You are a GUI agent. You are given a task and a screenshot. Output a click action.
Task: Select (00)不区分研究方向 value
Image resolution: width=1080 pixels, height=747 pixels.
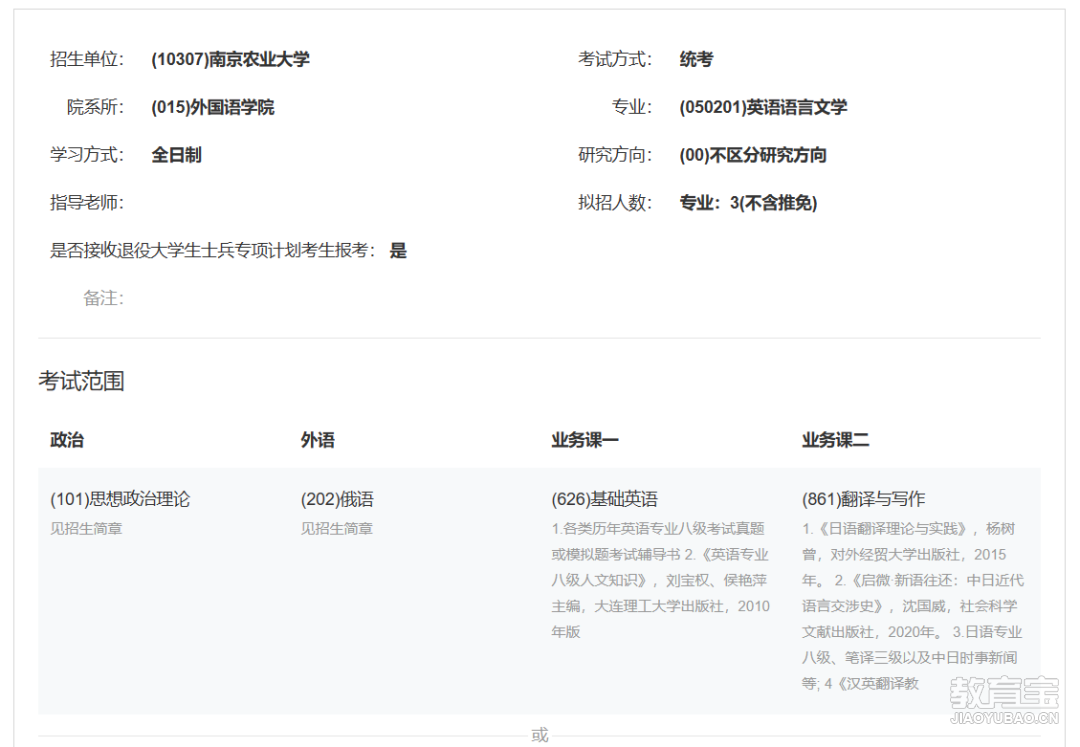point(753,155)
